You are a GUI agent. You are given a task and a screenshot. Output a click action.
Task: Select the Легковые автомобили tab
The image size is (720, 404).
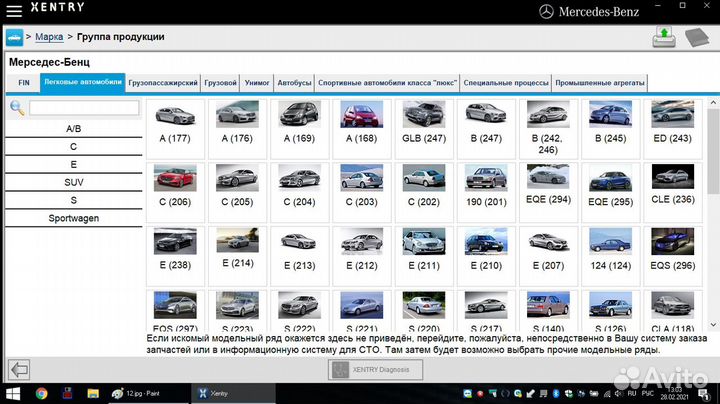pyautogui.click(x=83, y=83)
